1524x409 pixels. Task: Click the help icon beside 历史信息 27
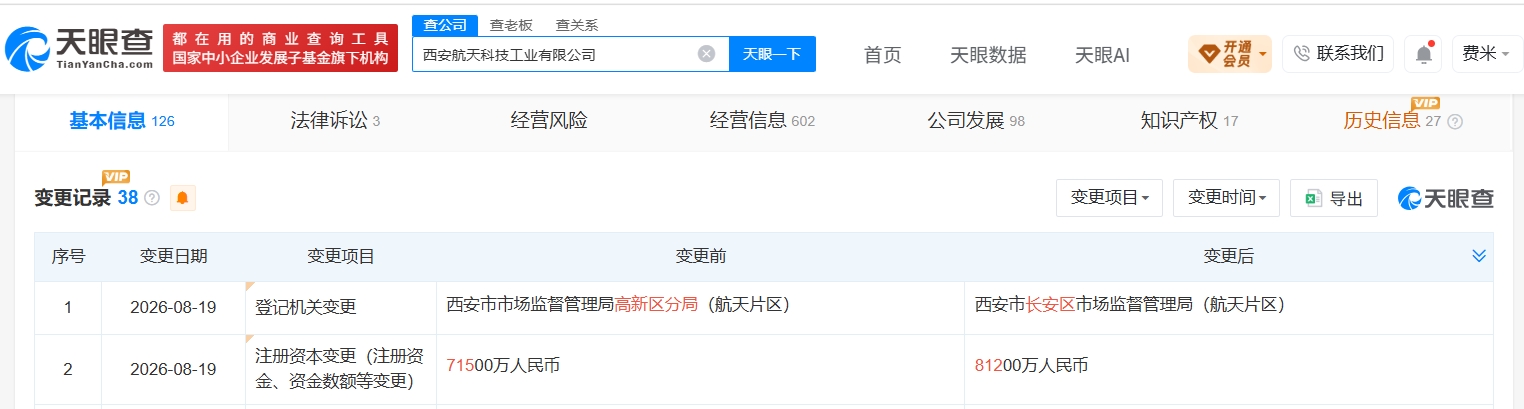pyautogui.click(x=1455, y=122)
